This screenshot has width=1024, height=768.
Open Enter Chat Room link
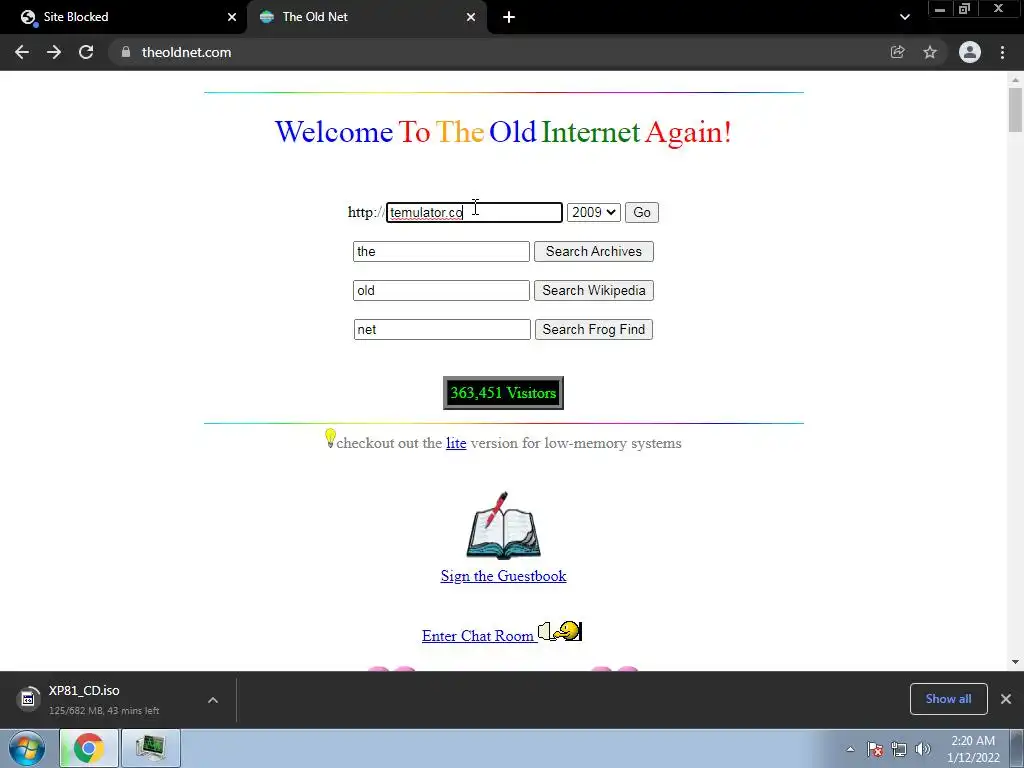tap(479, 635)
